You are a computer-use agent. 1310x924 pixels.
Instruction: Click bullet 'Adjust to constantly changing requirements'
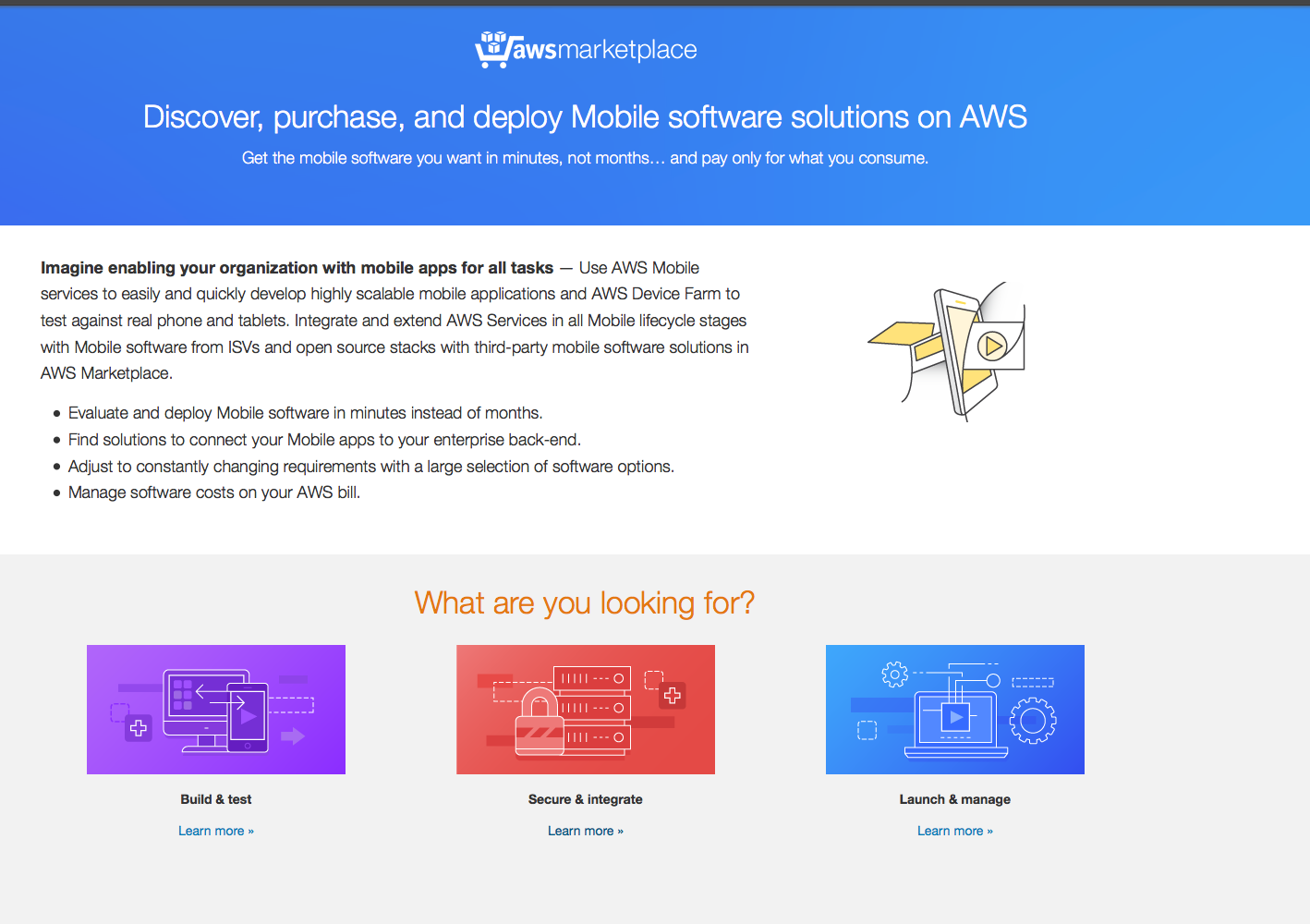pos(371,467)
